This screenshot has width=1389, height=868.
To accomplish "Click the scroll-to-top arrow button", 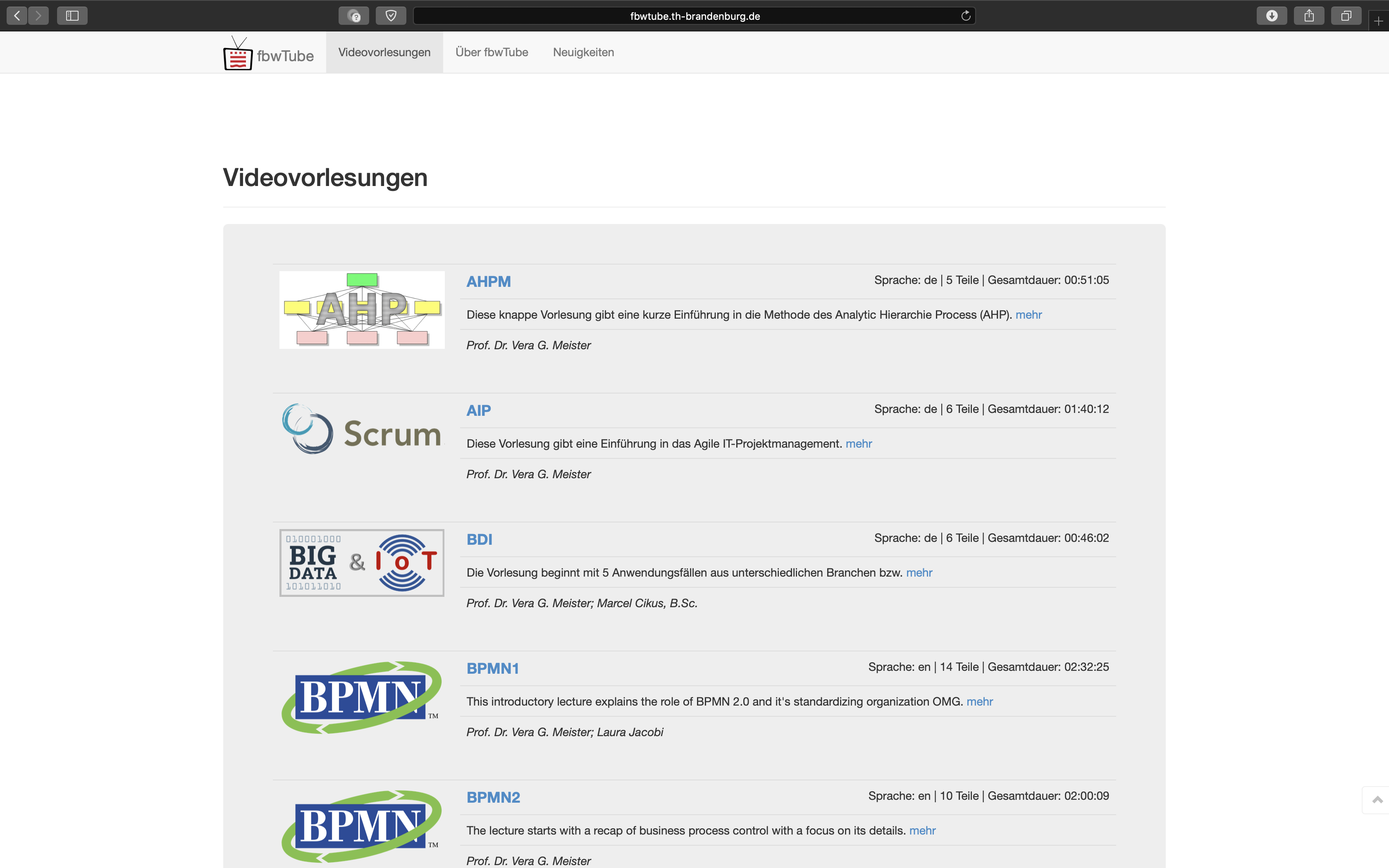I will pyautogui.click(x=1377, y=800).
